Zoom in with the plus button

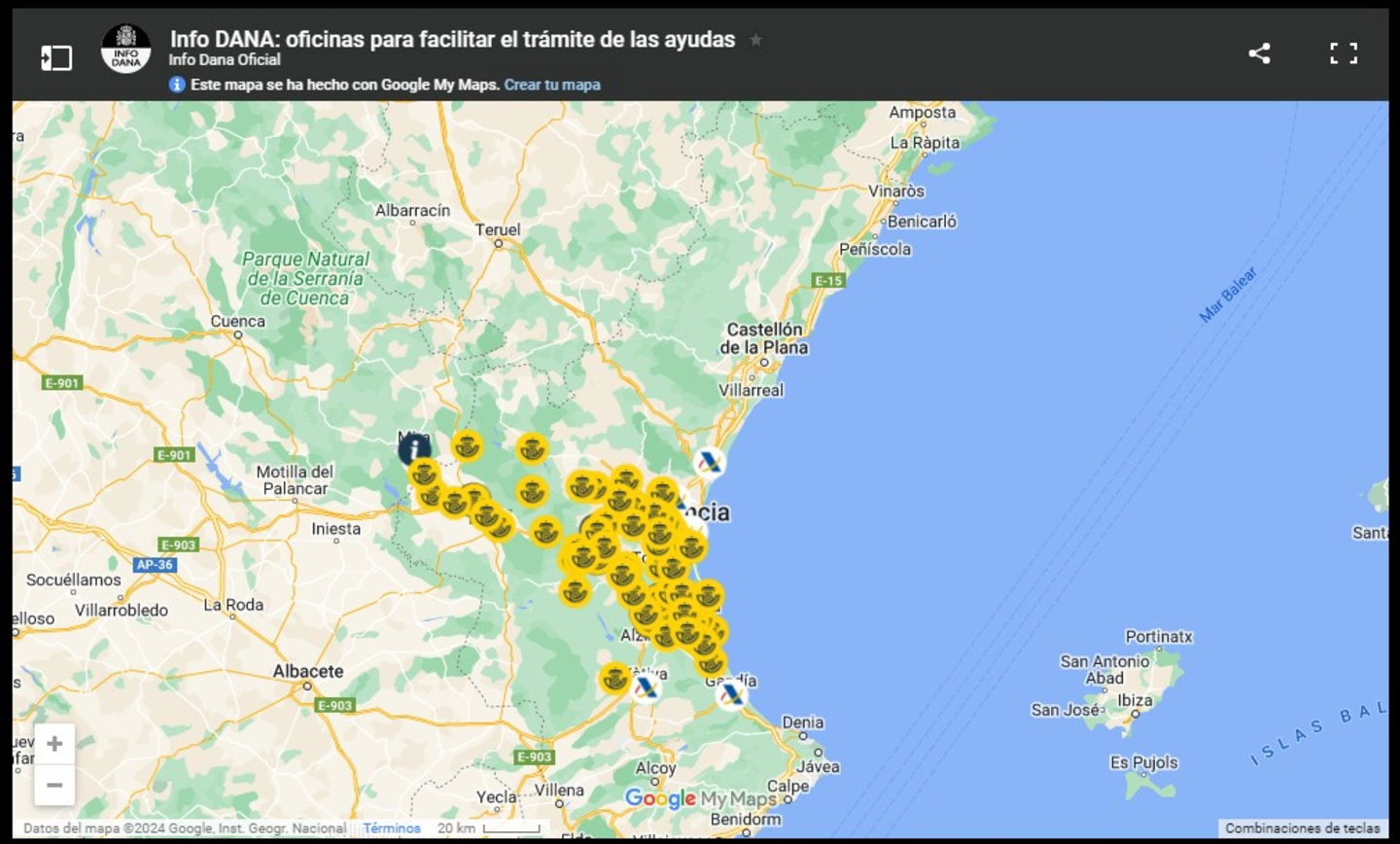click(54, 744)
